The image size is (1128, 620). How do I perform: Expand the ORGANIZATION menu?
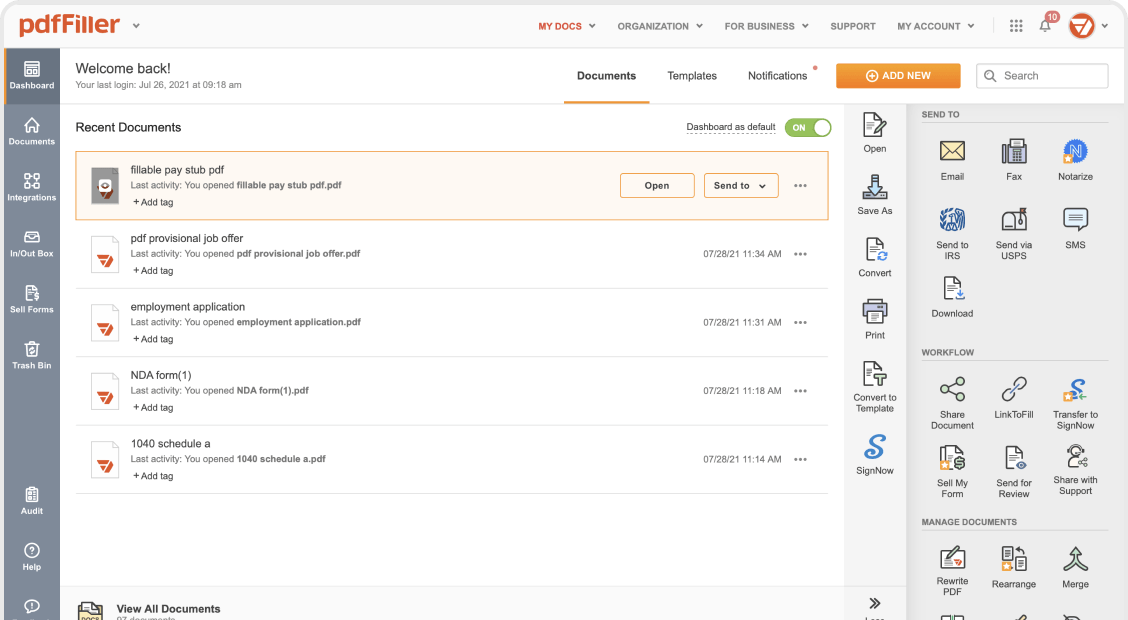click(660, 26)
